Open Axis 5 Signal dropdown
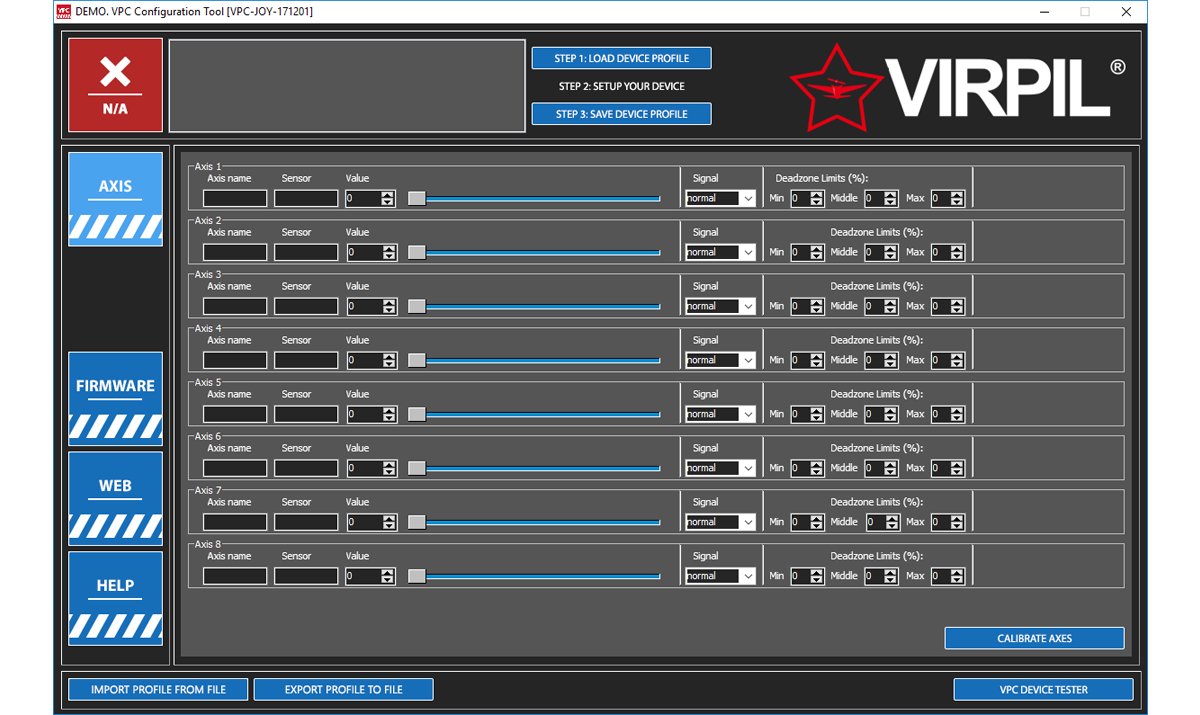 720,414
